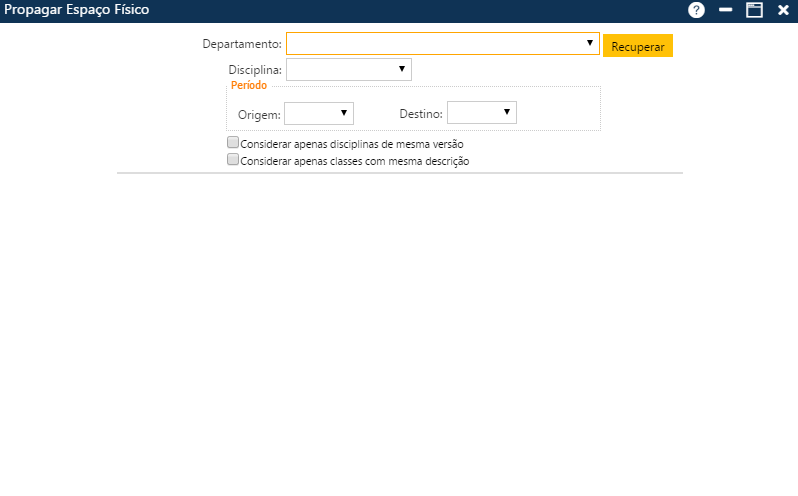
Task: Select the Origem period dropdown
Action: click(x=319, y=113)
